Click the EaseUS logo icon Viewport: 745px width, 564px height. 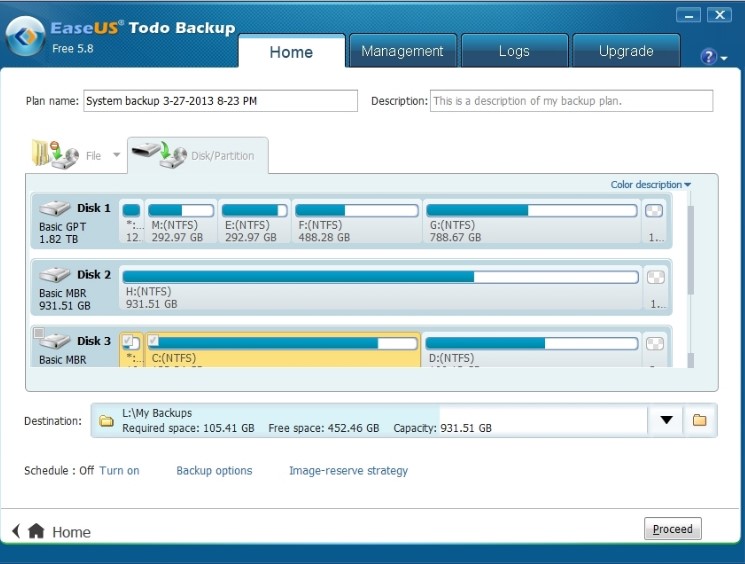point(26,36)
